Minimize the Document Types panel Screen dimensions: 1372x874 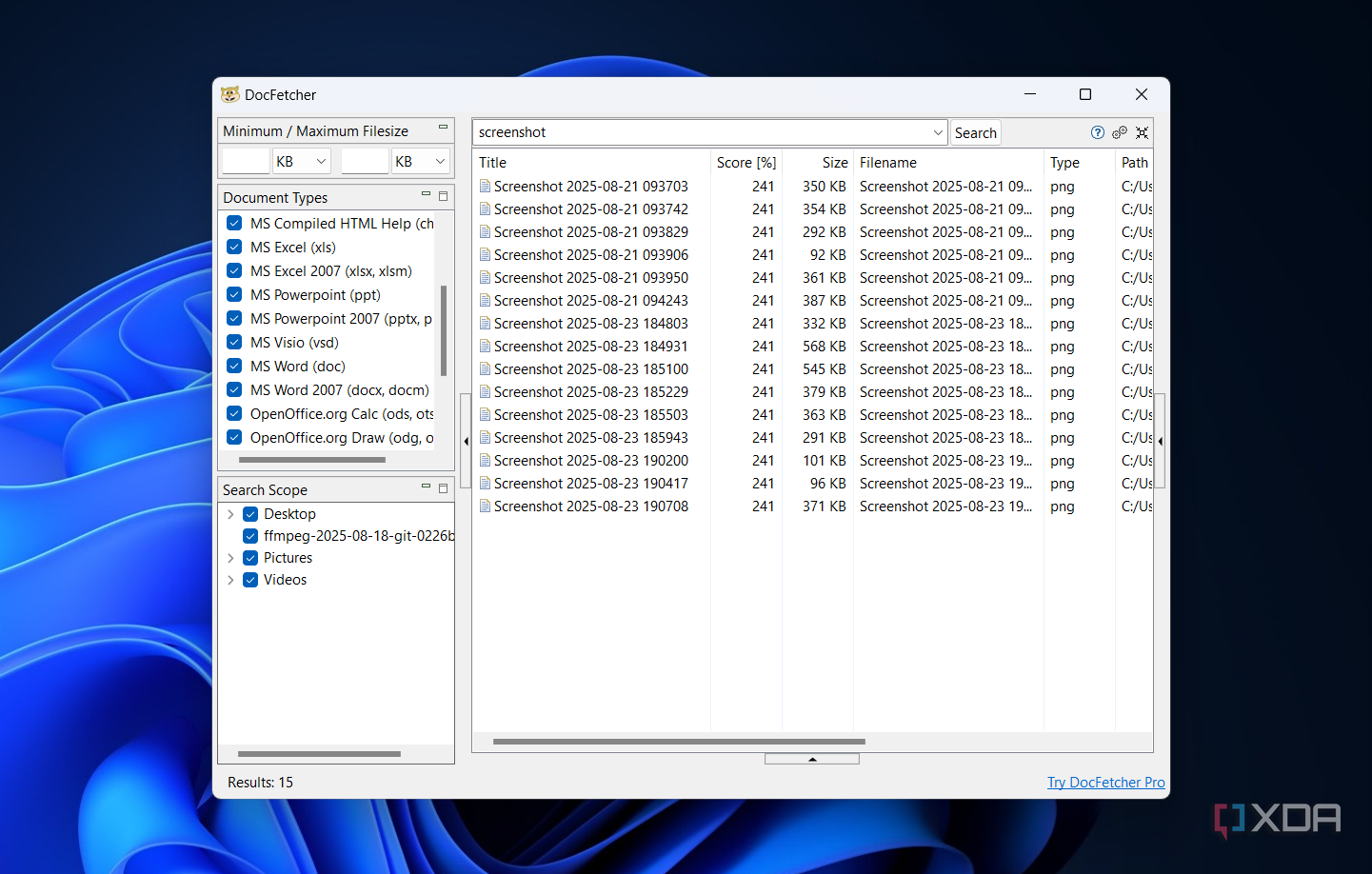(426, 194)
